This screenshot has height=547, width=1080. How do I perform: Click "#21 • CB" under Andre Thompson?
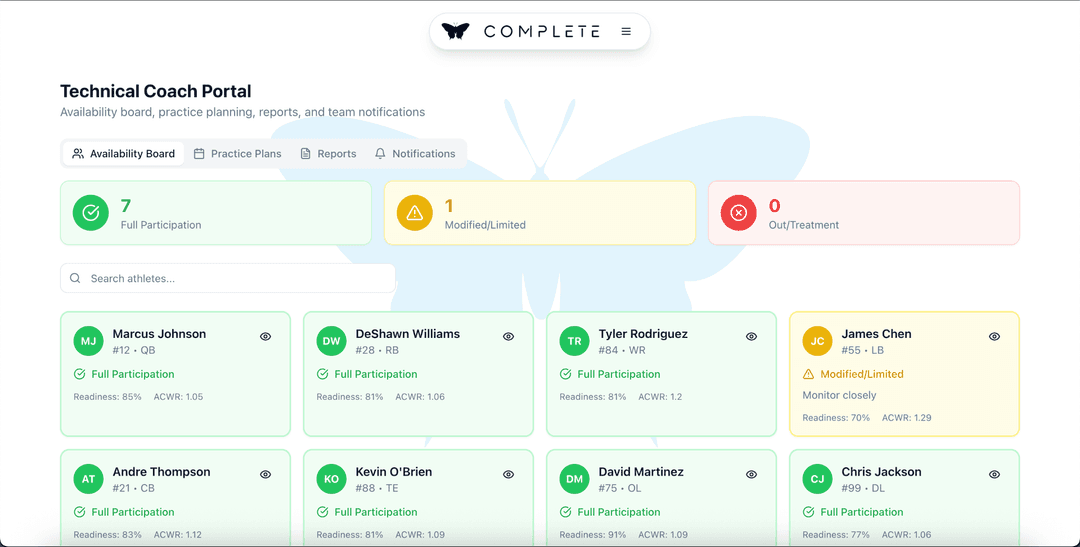pos(134,488)
